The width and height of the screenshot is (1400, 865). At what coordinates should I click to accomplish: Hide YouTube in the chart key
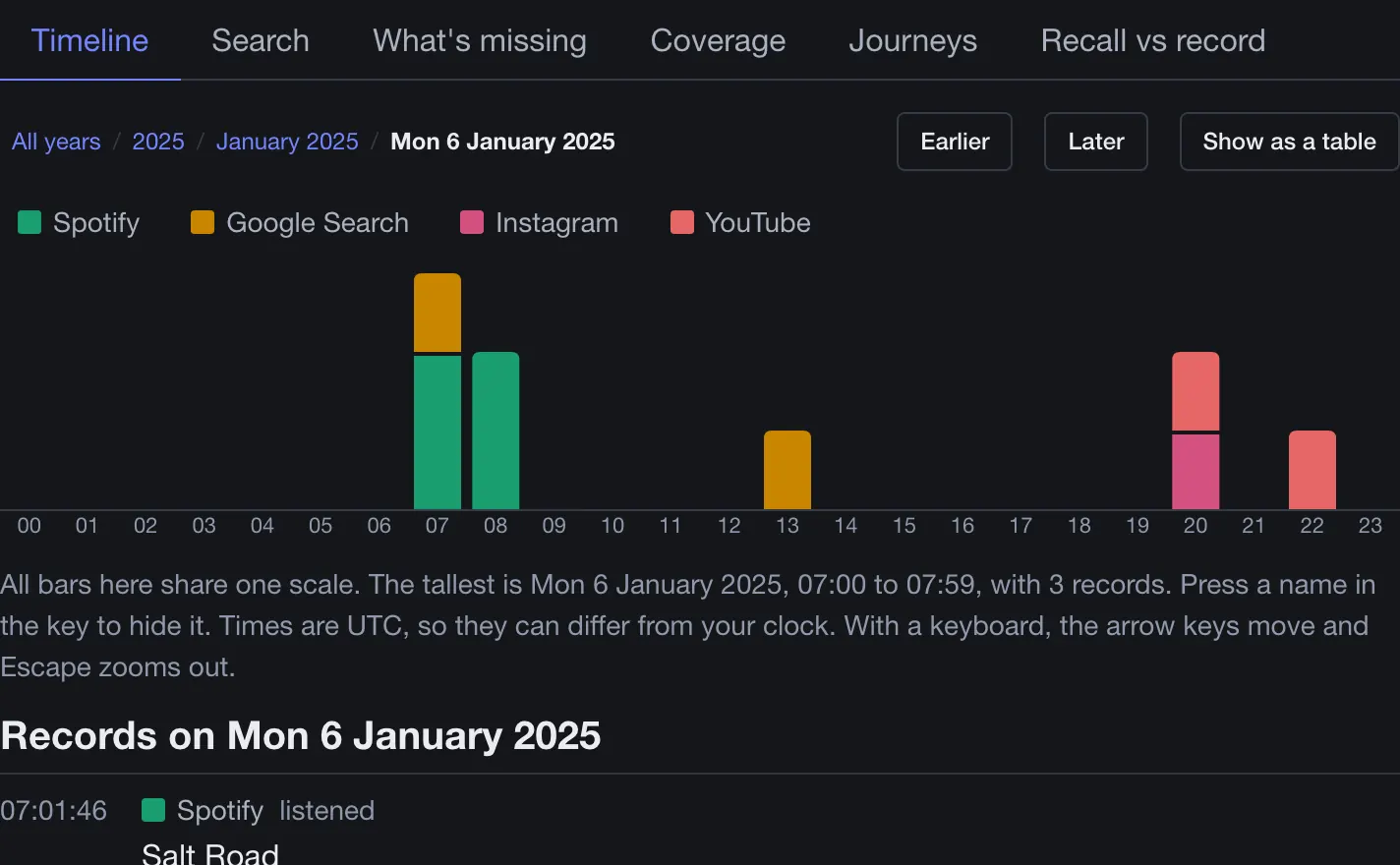point(740,223)
